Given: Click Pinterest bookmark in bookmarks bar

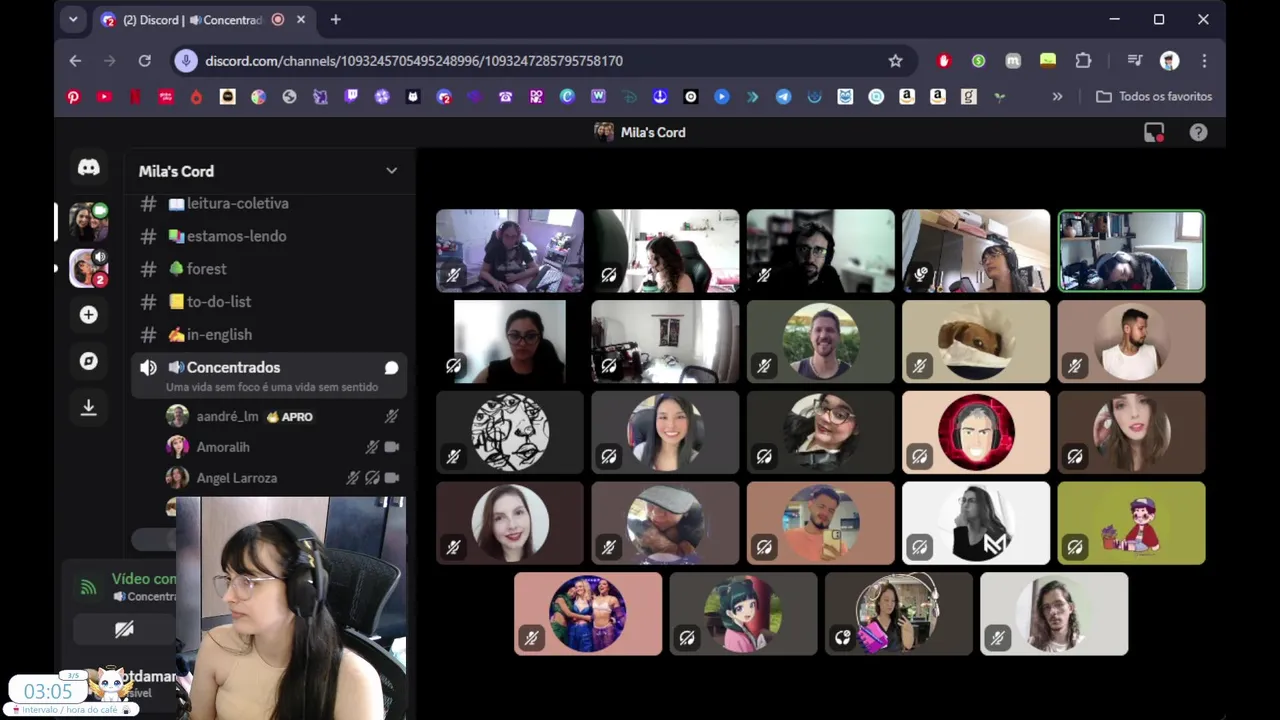Looking at the screenshot, I should pos(73,97).
